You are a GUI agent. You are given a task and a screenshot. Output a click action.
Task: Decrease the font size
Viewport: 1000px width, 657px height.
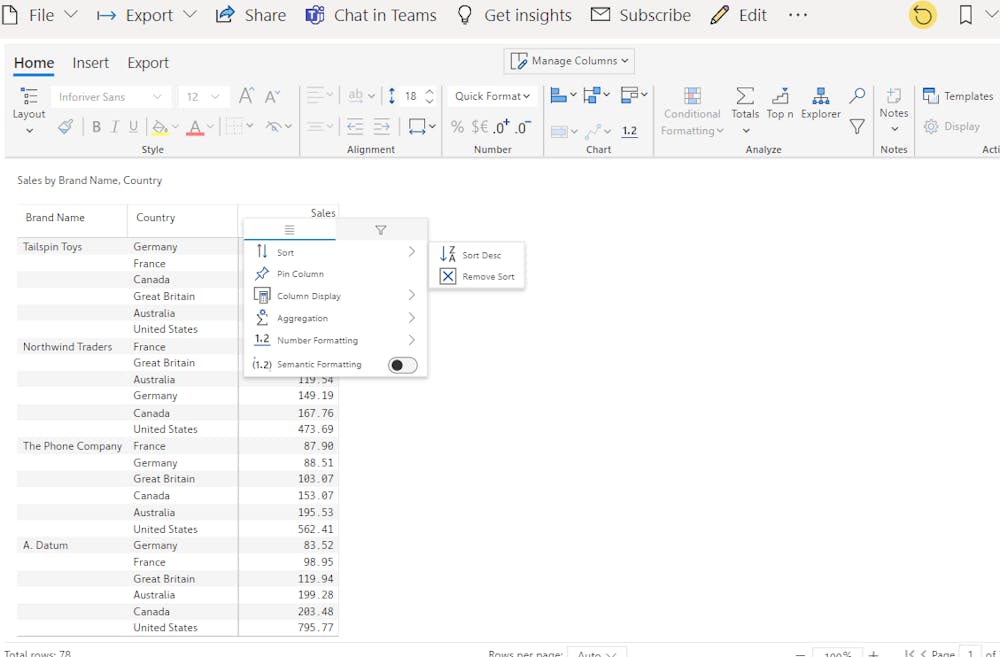(272, 96)
